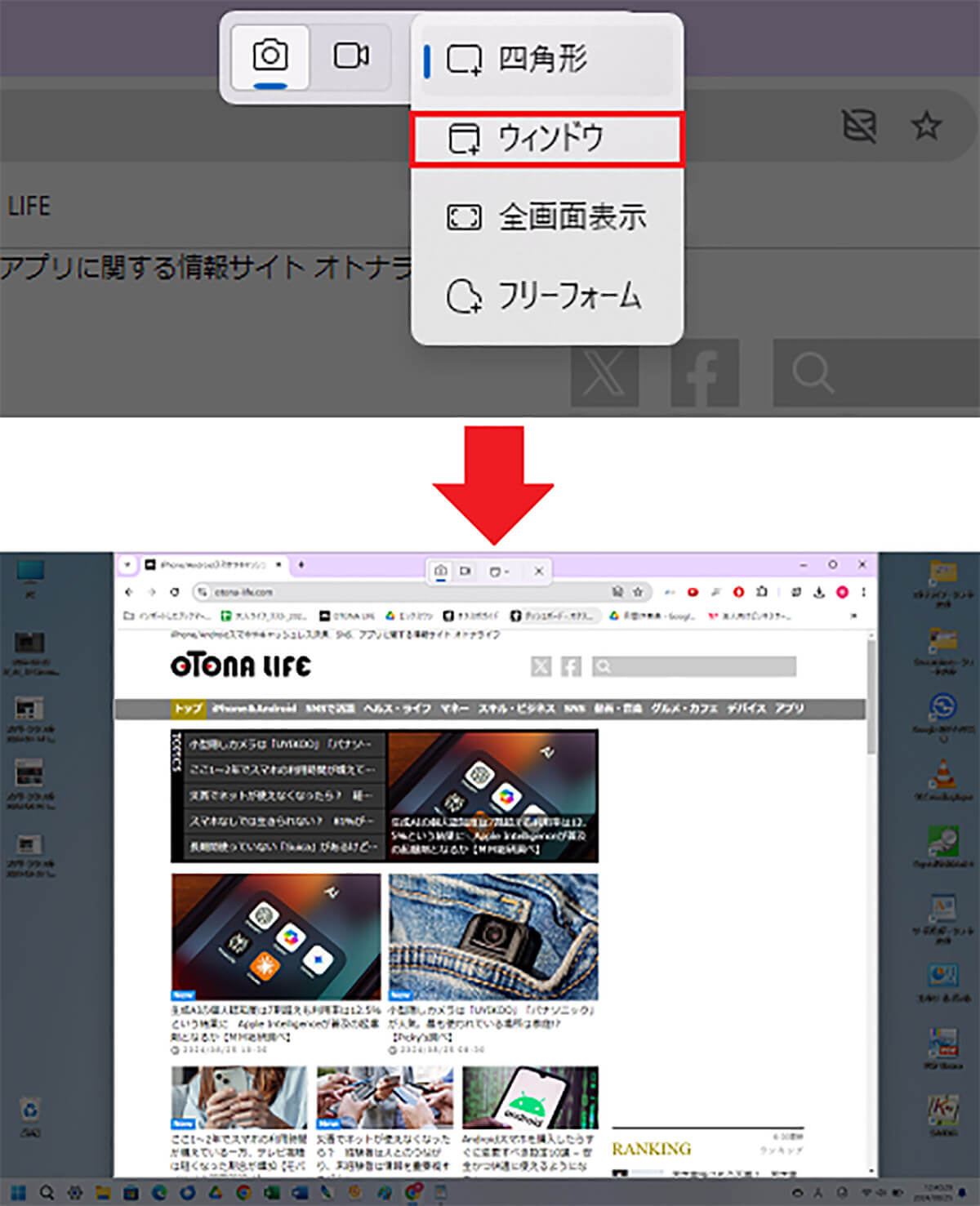Open the Chrome downloads icon
The height and width of the screenshot is (1206, 980).
tap(819, 592)
